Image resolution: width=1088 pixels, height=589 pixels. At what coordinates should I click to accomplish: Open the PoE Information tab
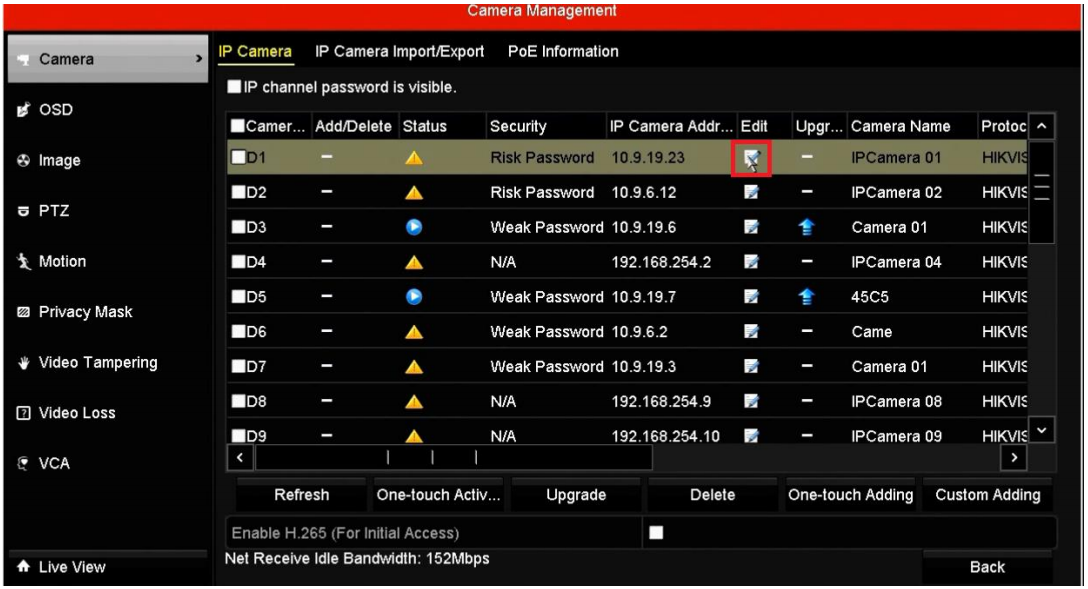pos(563,51)
